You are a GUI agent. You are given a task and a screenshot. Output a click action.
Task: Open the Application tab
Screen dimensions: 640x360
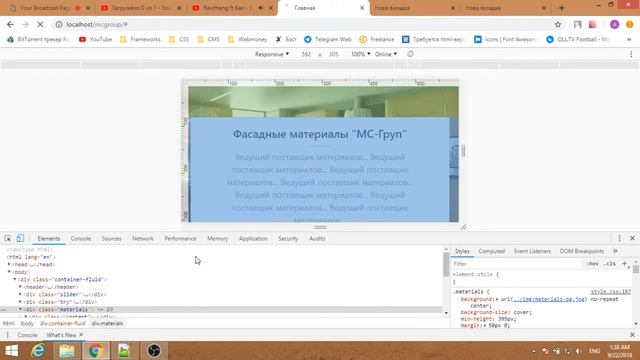pos(253,238)
